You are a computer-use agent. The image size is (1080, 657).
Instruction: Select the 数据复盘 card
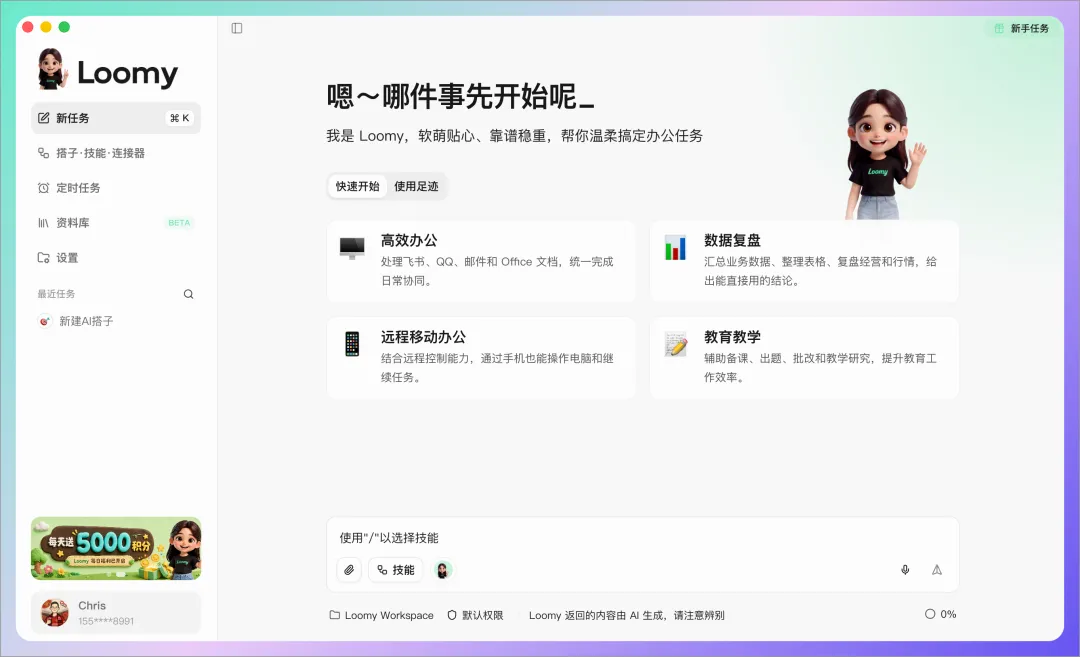[x=804, y=261]
